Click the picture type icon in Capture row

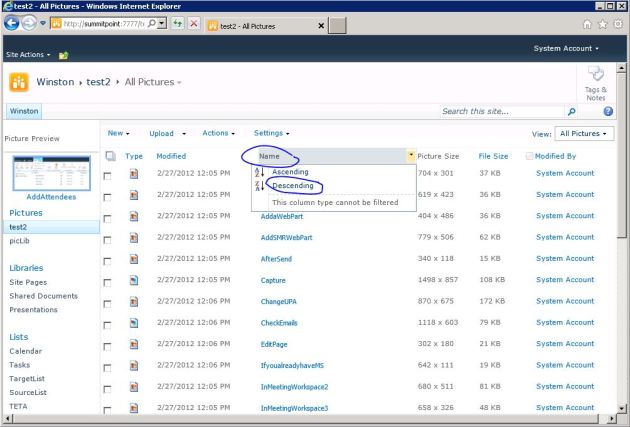coord(133,280)
